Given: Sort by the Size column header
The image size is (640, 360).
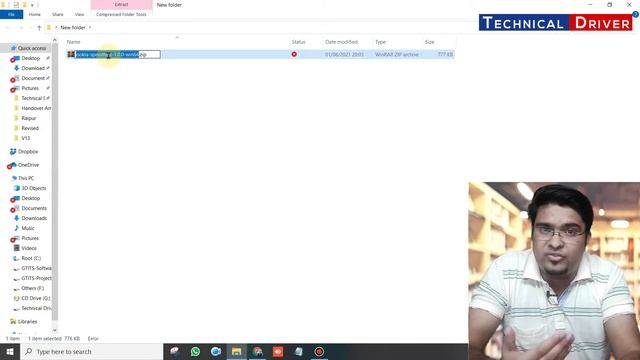Looking at the screenshot, I should coord(429,42).
